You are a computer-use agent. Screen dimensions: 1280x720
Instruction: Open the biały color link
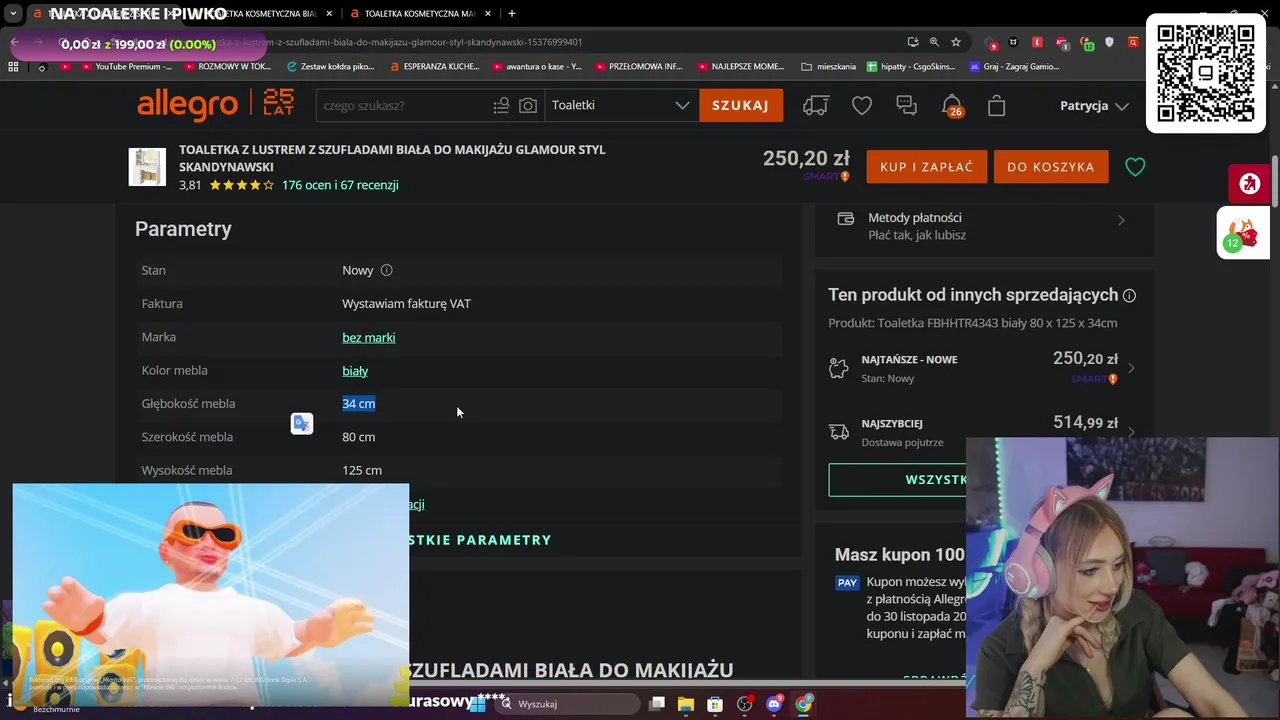[355, 371]
